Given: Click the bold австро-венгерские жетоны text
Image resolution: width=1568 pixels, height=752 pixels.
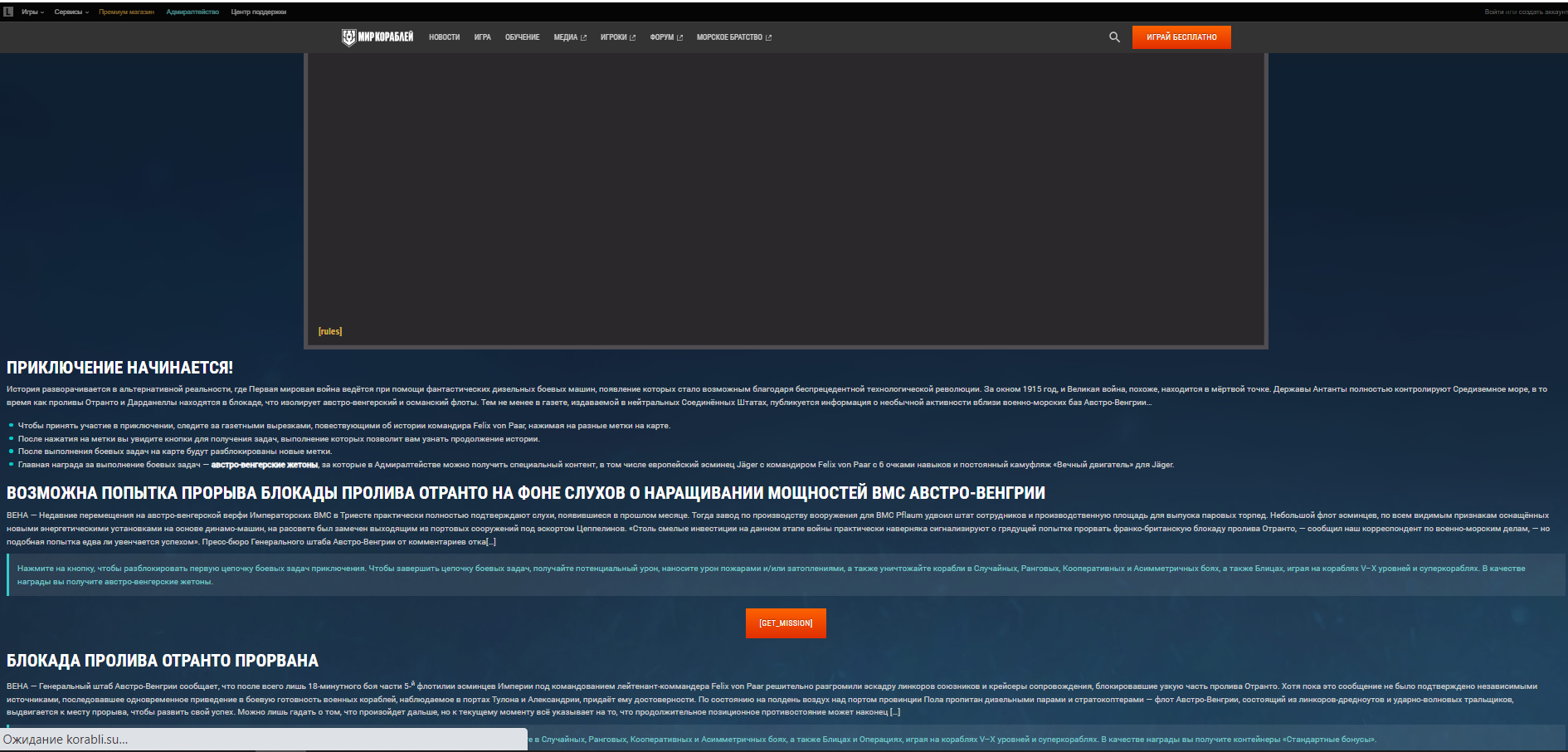Looking at the screenshot, I should coord(265,465).
